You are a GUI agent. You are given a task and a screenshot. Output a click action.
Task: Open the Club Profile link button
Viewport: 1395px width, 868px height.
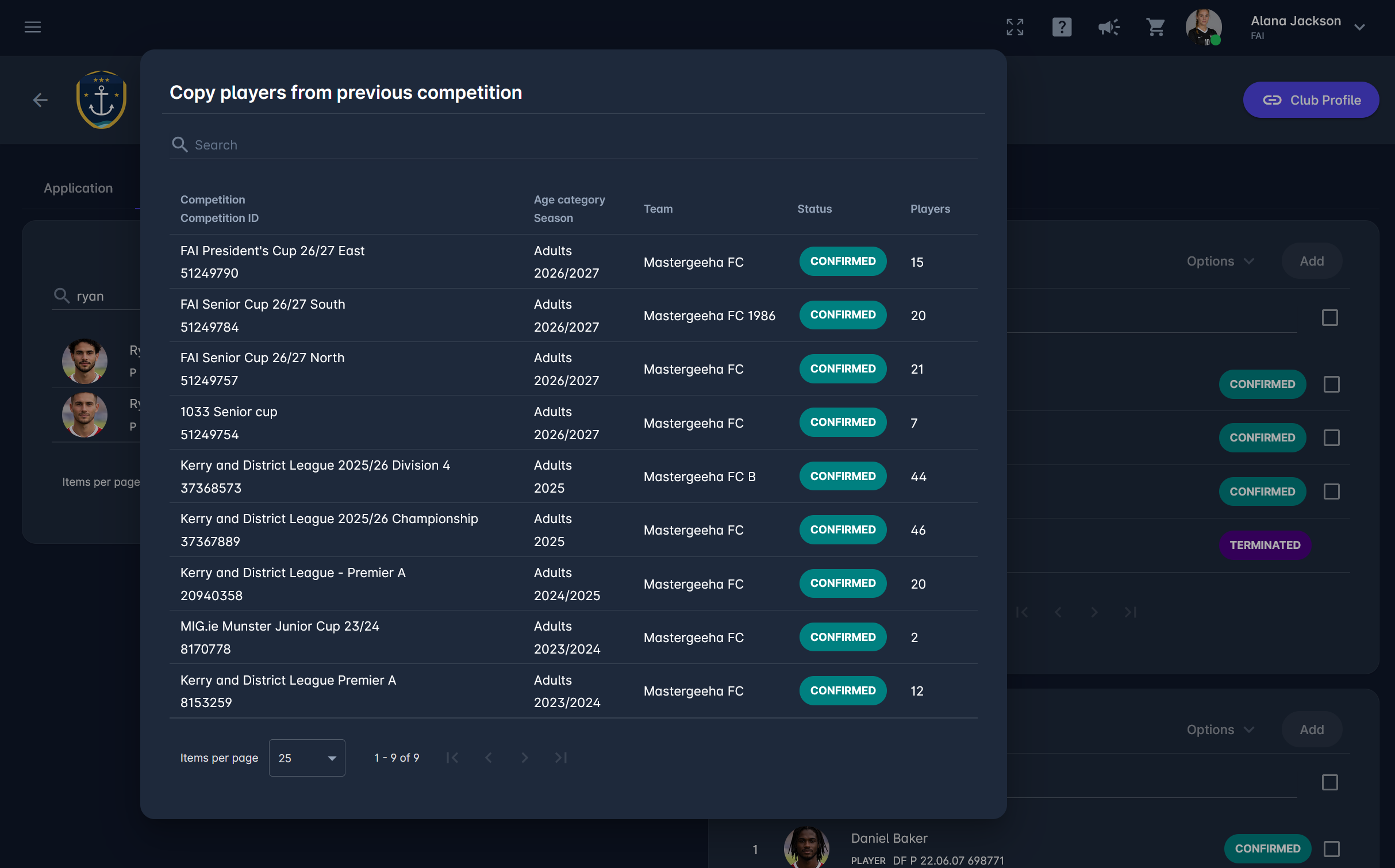tap(1311, 100)
